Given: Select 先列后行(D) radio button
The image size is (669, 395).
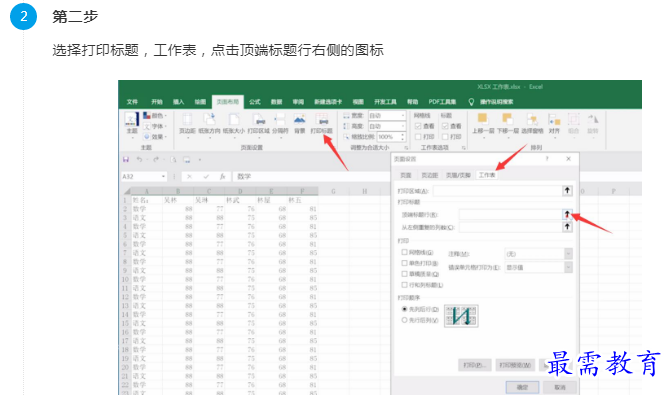Looking at the screenshot, I should point(404,309).
